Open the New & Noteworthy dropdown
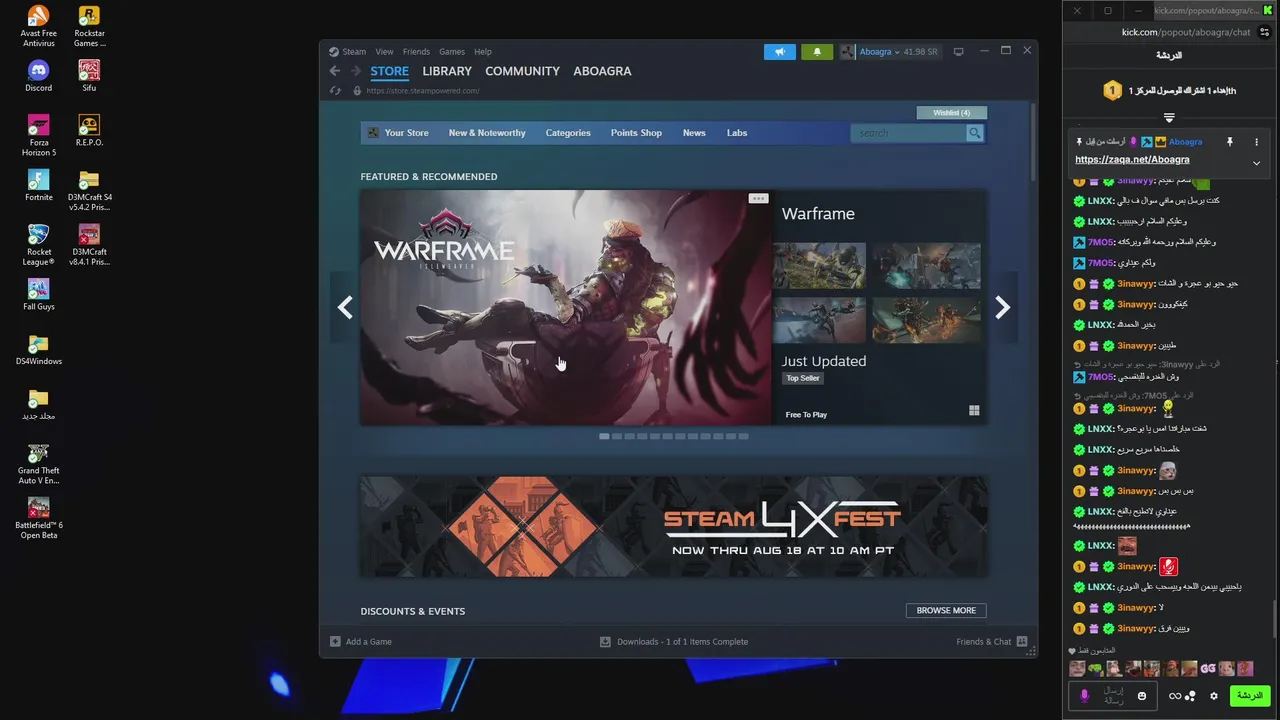The width and height of the screenshot is (1280, 720). click(x=487, y=133)
